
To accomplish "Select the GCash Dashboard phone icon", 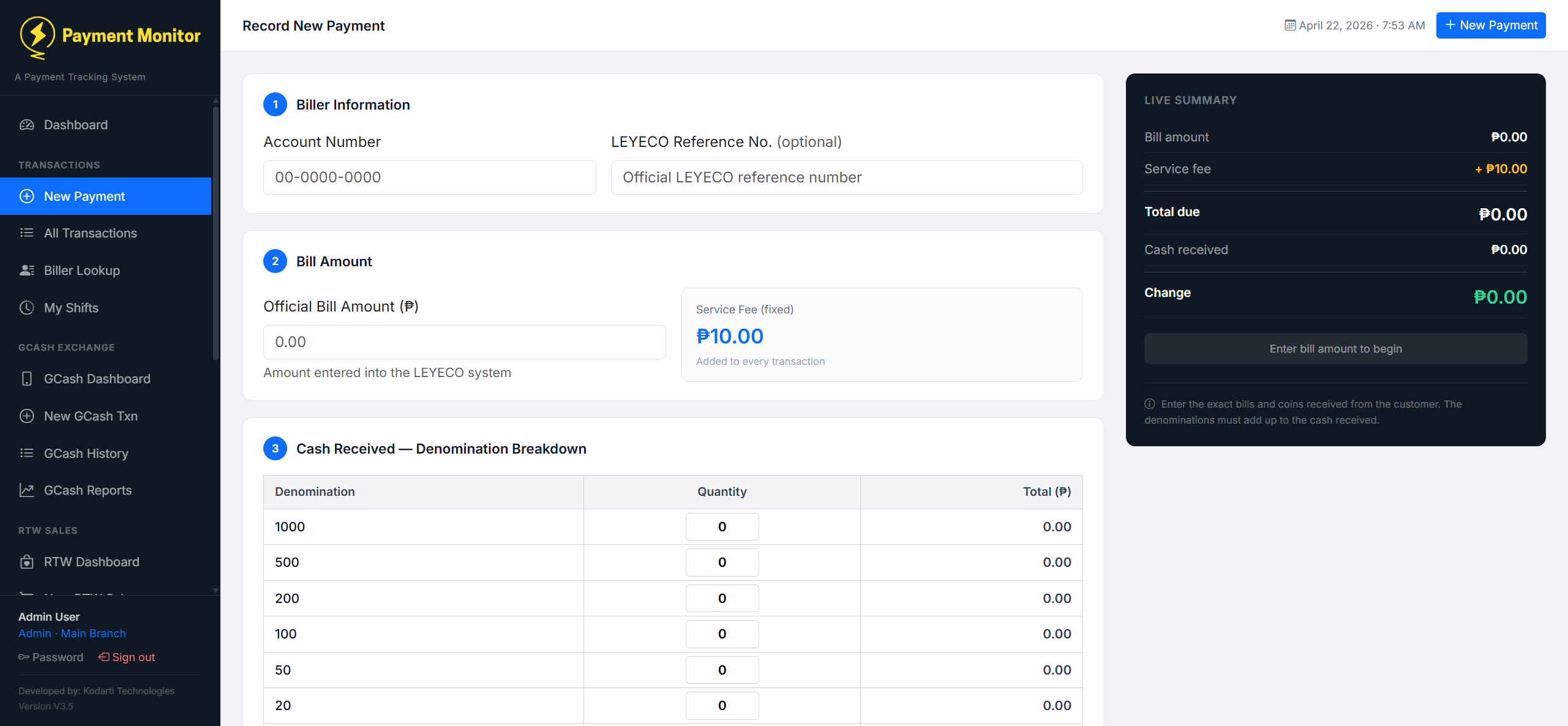I will pyautogui.click(x=27, y=378).
